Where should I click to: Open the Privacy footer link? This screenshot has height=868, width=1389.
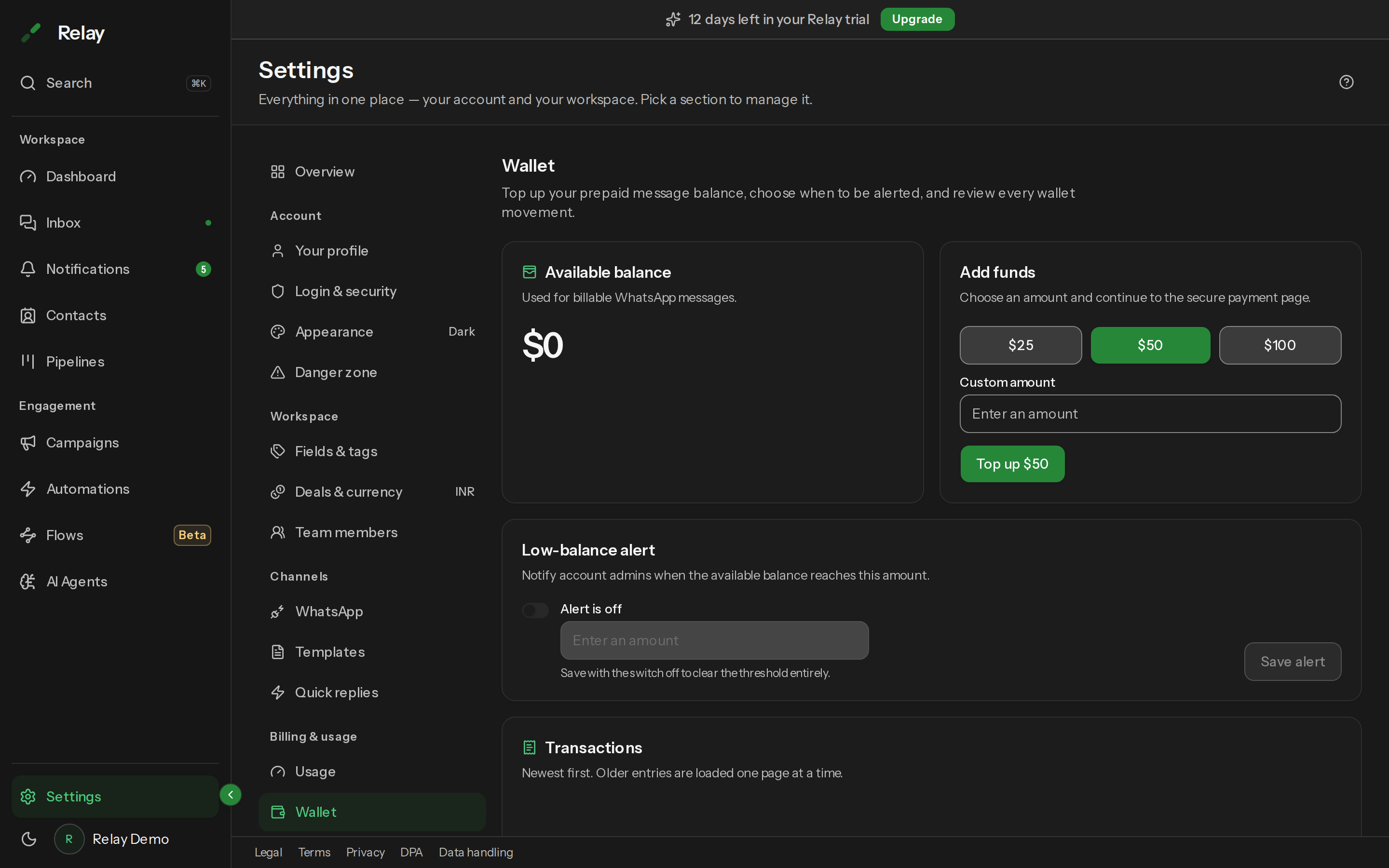pos(365,853)
